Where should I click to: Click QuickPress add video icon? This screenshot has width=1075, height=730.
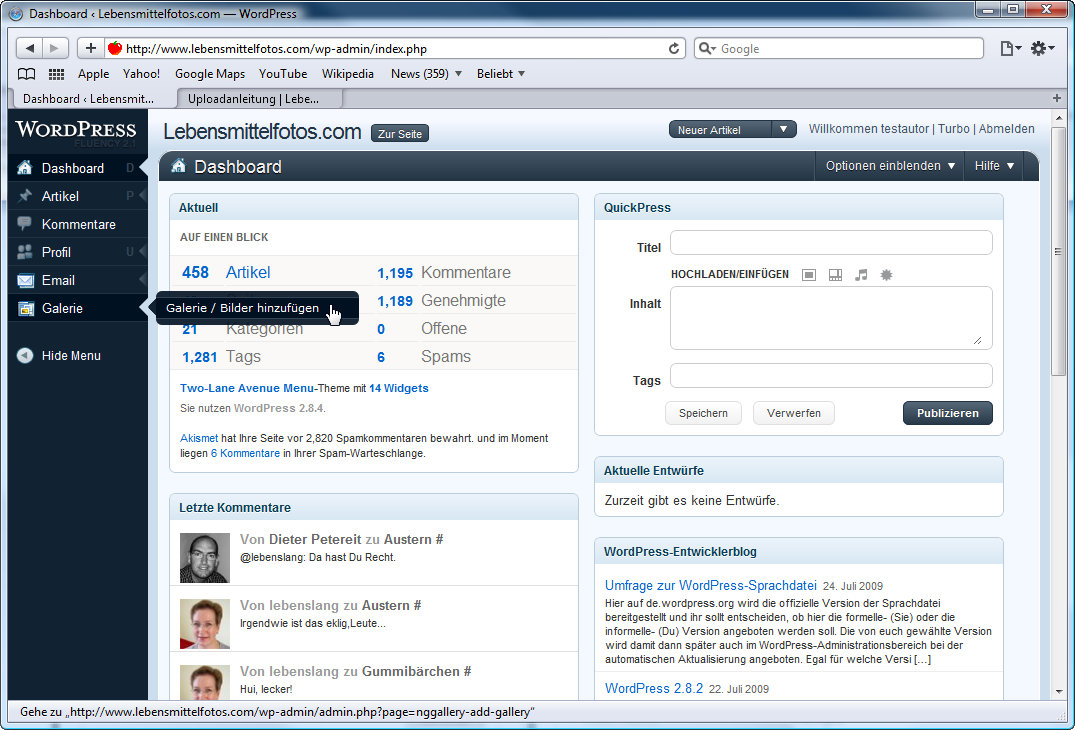tap(835, 275)
